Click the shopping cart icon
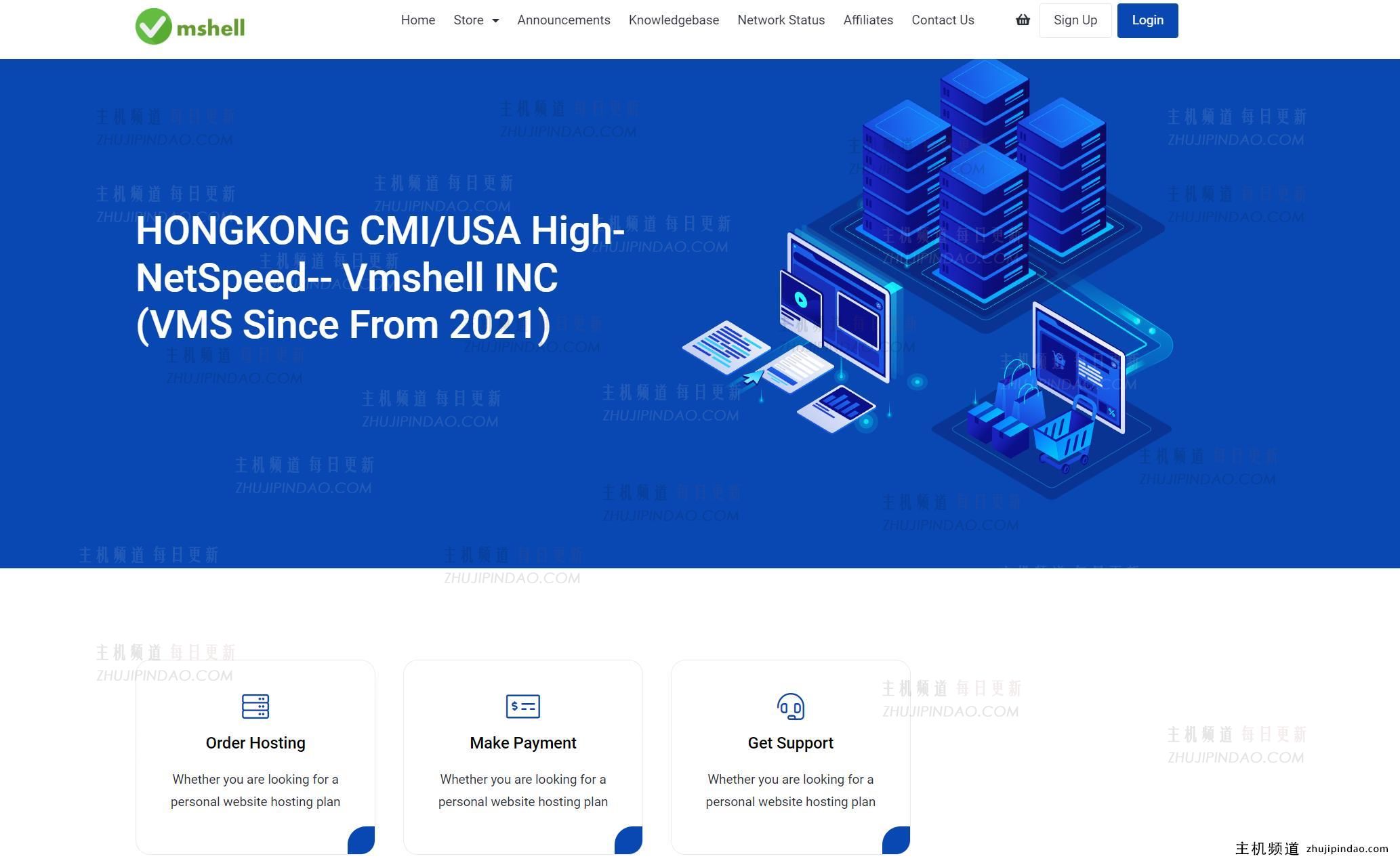The width and height of the screenshot is (1400, 865). click(x=1022, y=20)
